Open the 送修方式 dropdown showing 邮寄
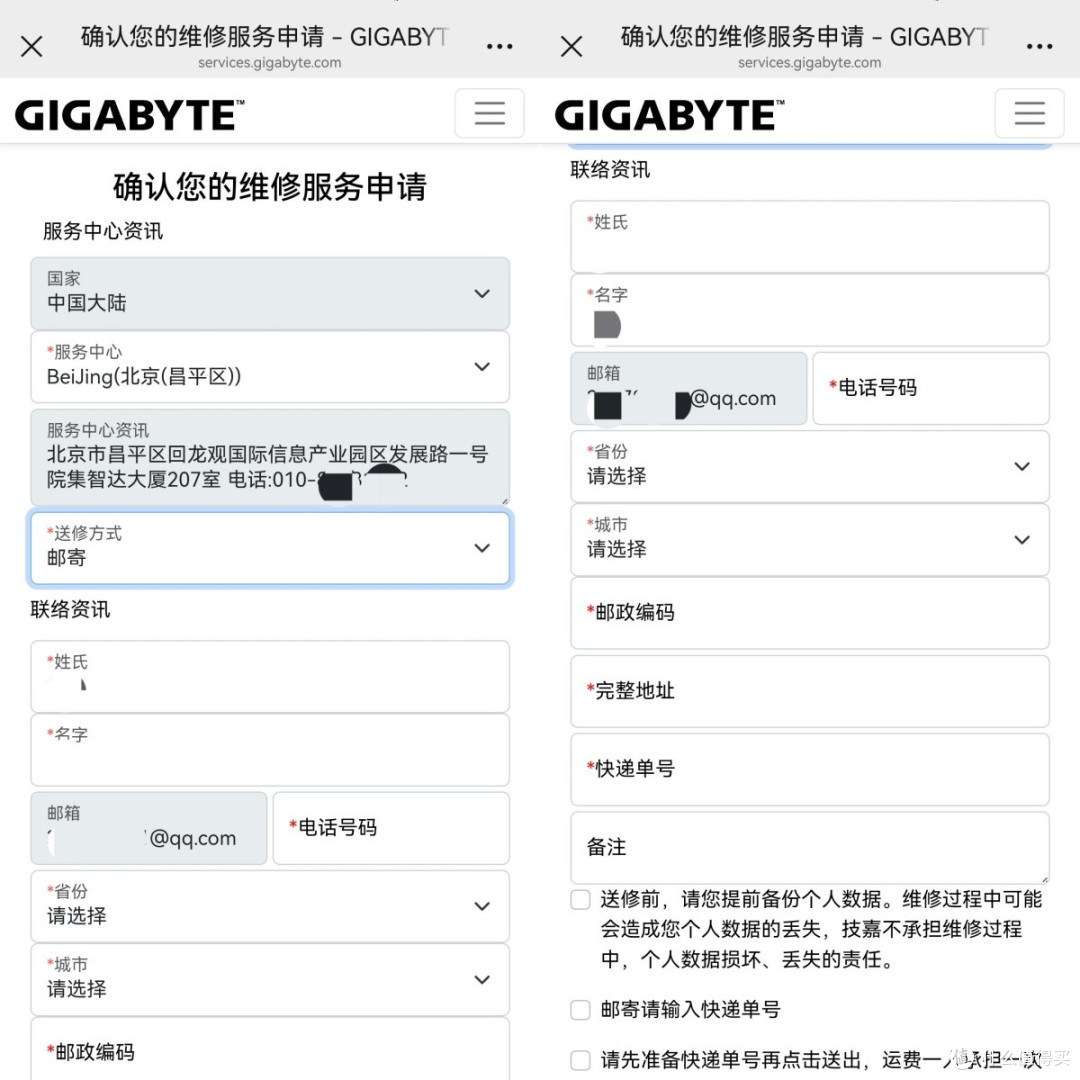The height and width of the screenshot is (1080, 1080). pyautogui.click(x=270, y=548)
